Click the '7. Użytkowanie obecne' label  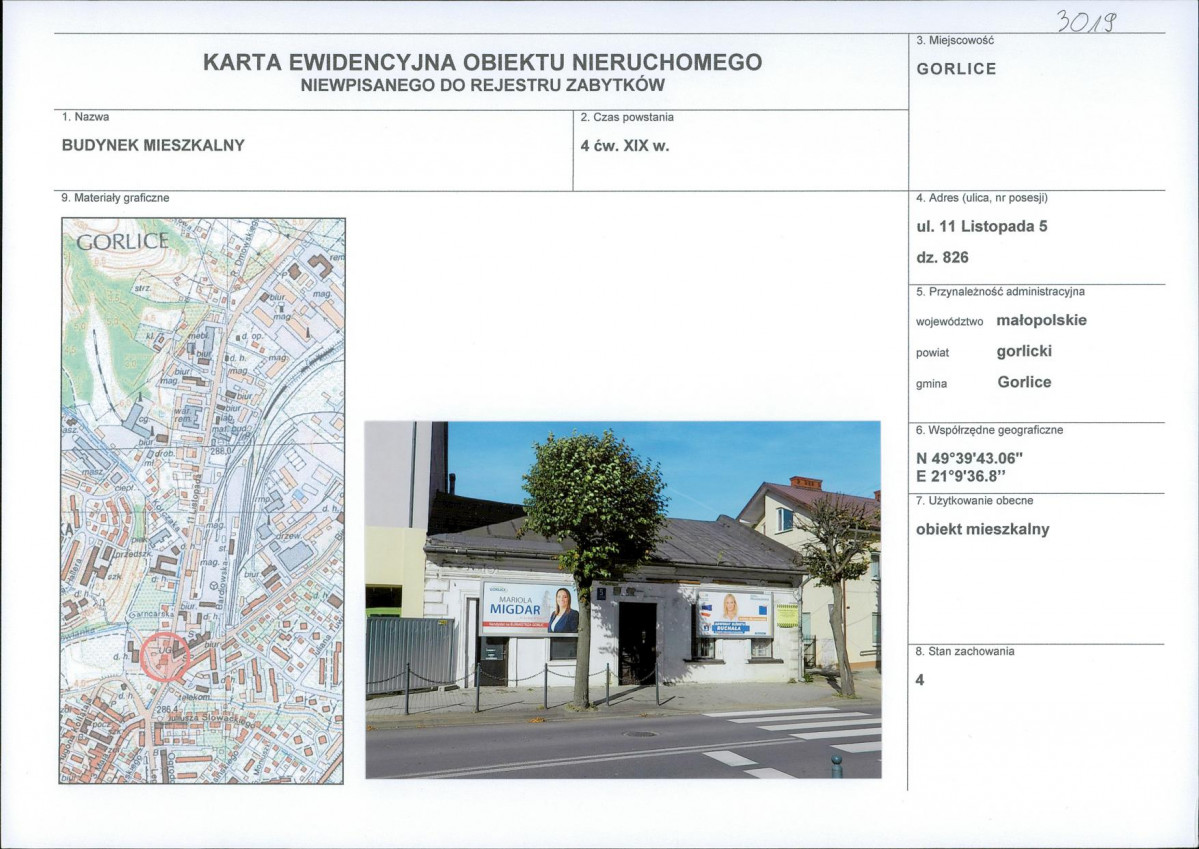click(974, 501)
